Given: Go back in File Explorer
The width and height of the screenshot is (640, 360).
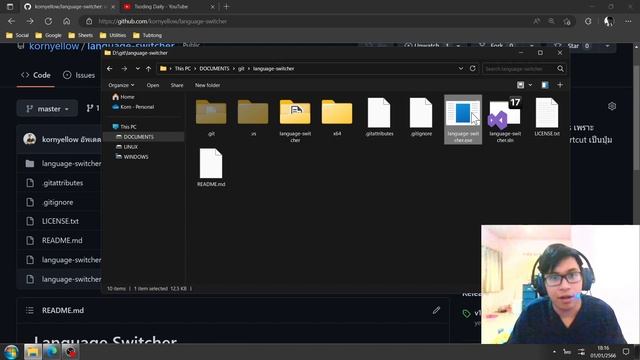Looking at the screenshot, I should 109,69.
